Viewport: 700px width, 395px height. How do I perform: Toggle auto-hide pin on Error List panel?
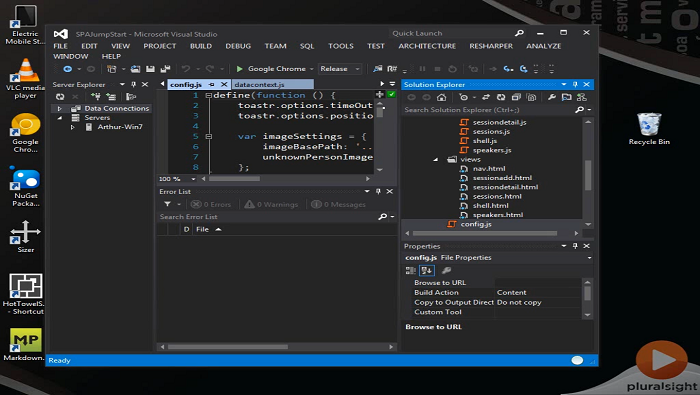[x=378, y=191]
